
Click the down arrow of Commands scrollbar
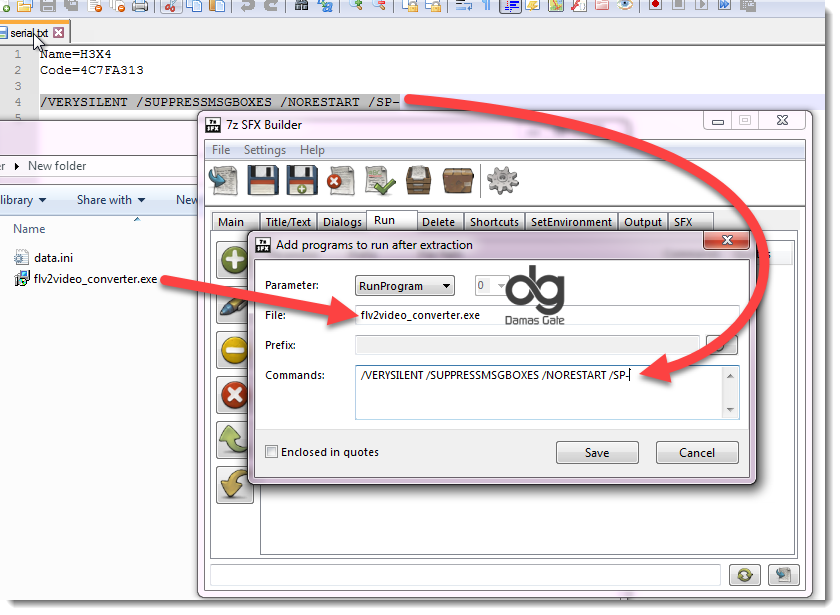(730, 410)
